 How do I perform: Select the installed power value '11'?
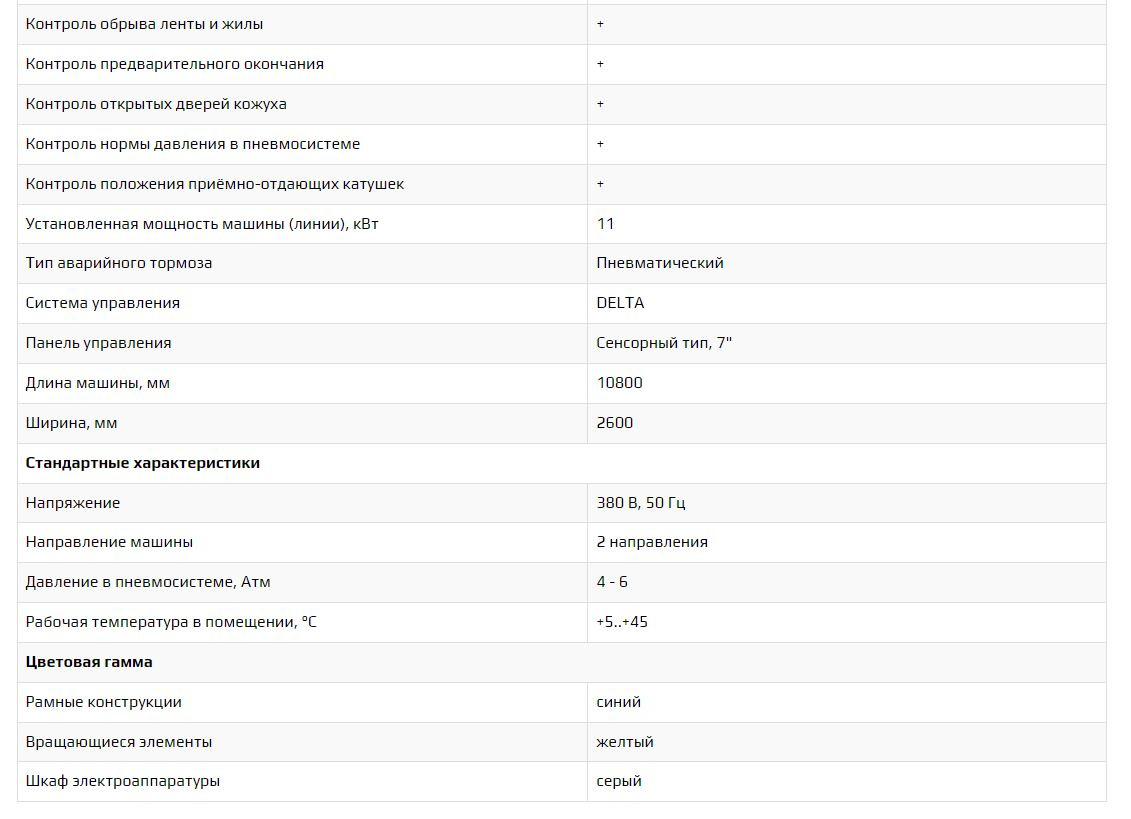(x=605, y=224)
